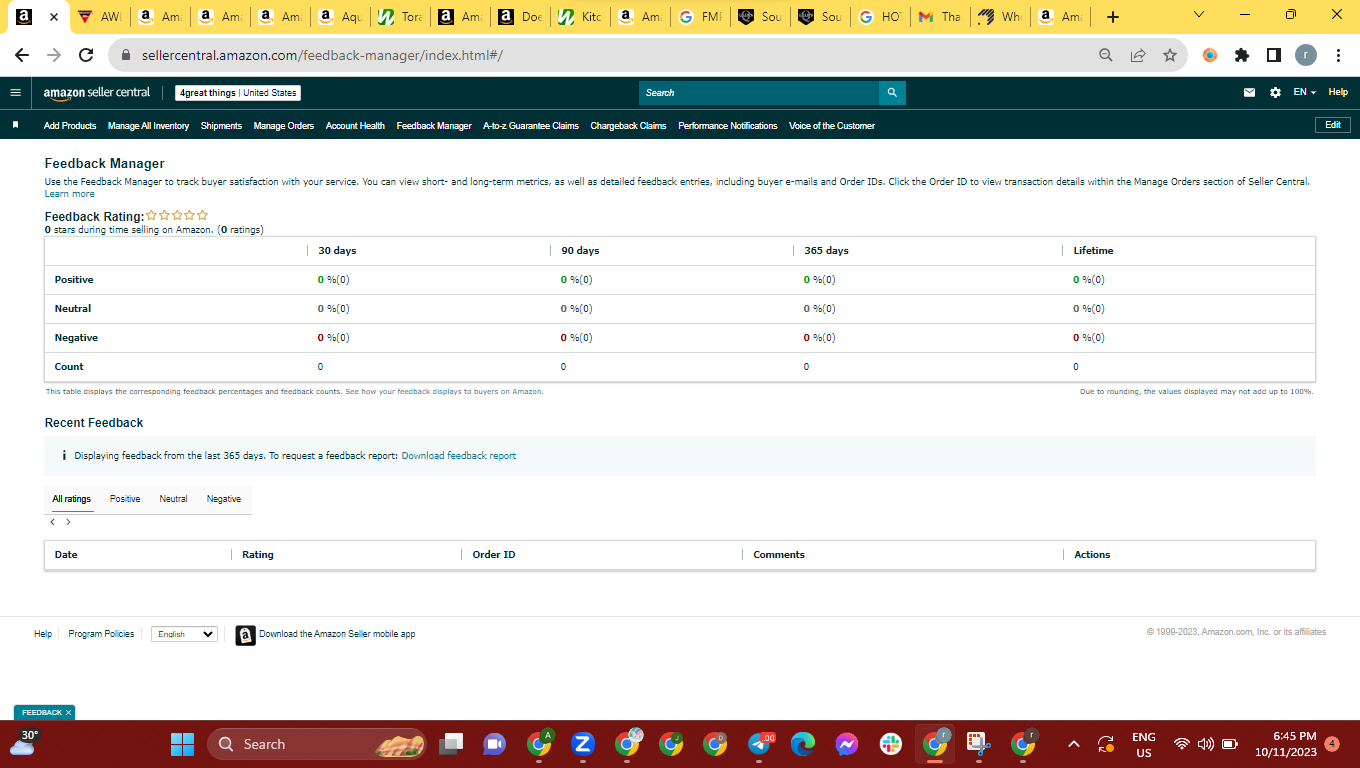The image size is (1360, 768).
Task: Click the Windows taskbar Search box
Action: pyautogui.click(x=316, y=744)
